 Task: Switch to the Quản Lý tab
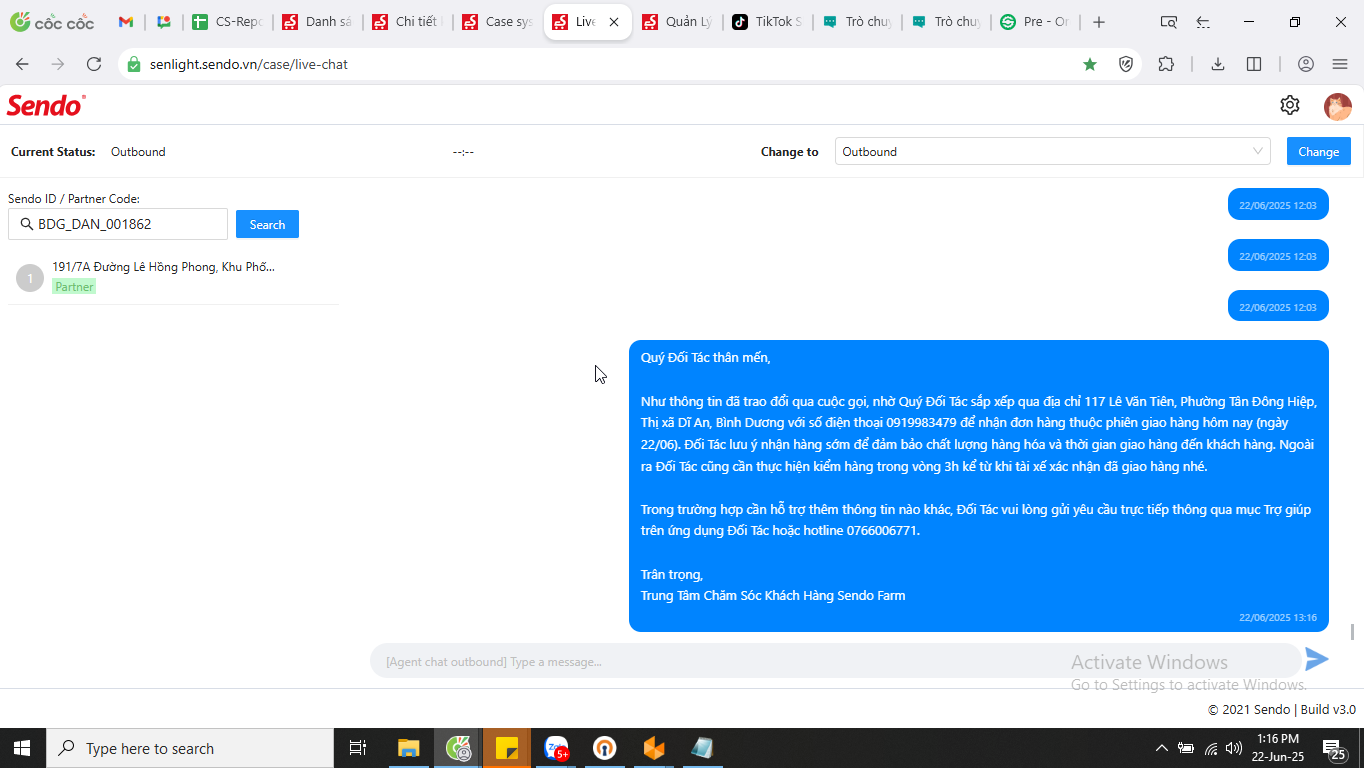(x=678, y=22)
